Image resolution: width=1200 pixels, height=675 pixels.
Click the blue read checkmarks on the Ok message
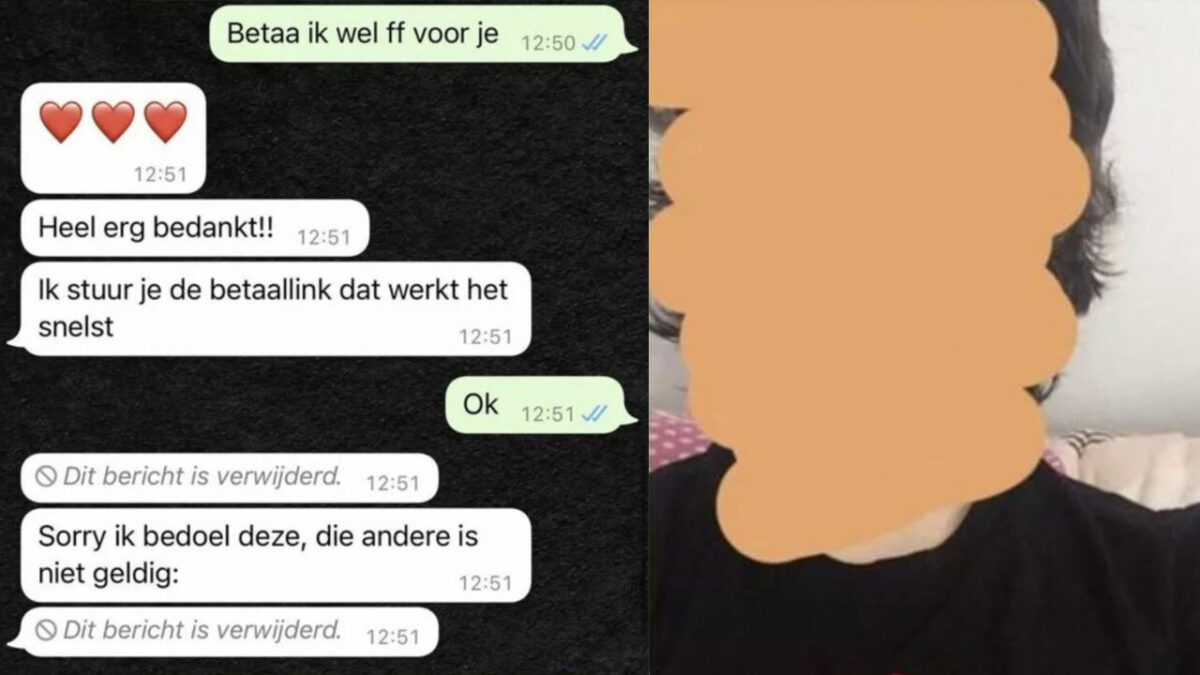pos(597,413)
